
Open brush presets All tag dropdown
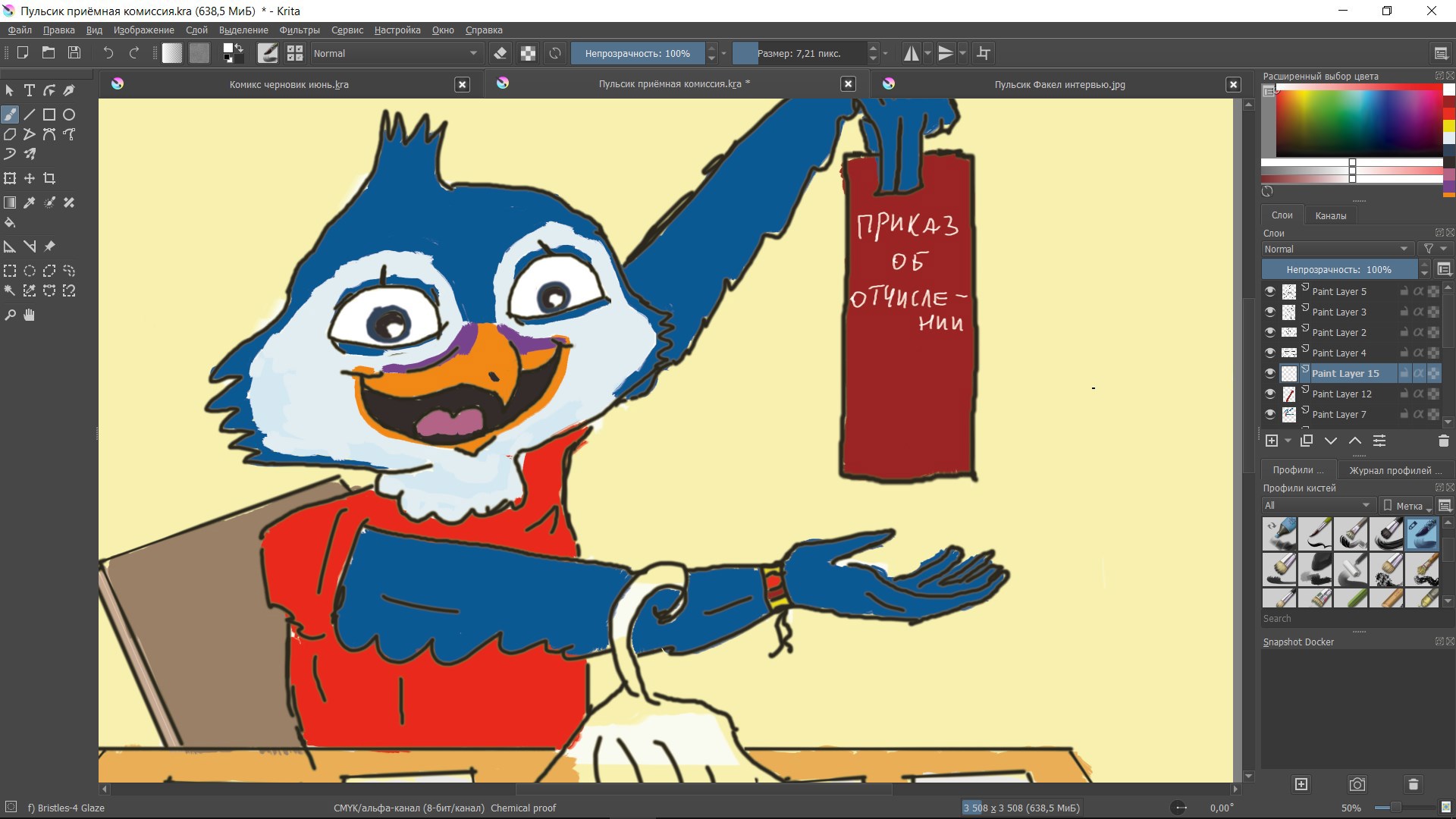click(1318, 505)
